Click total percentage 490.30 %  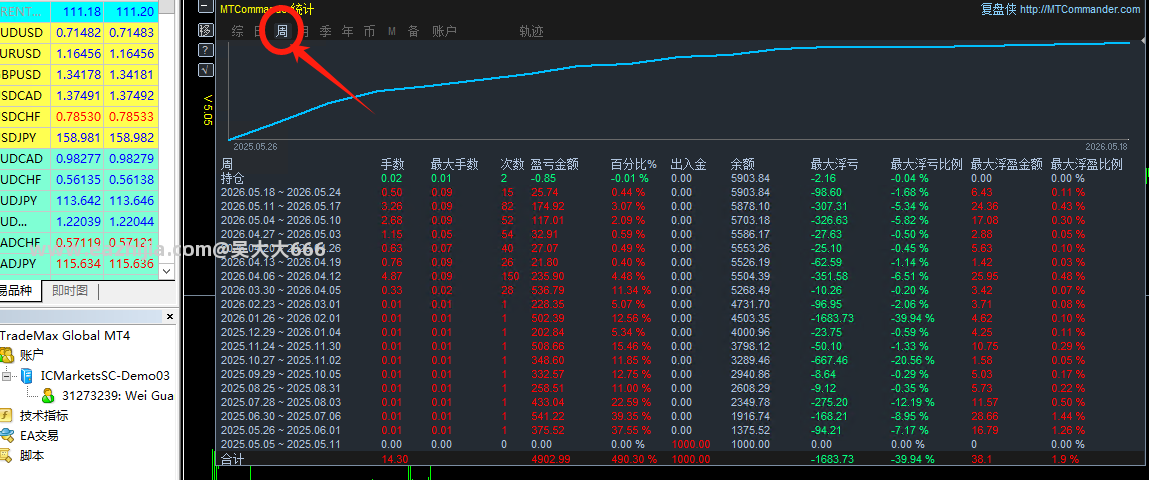(x=634, y=459)
